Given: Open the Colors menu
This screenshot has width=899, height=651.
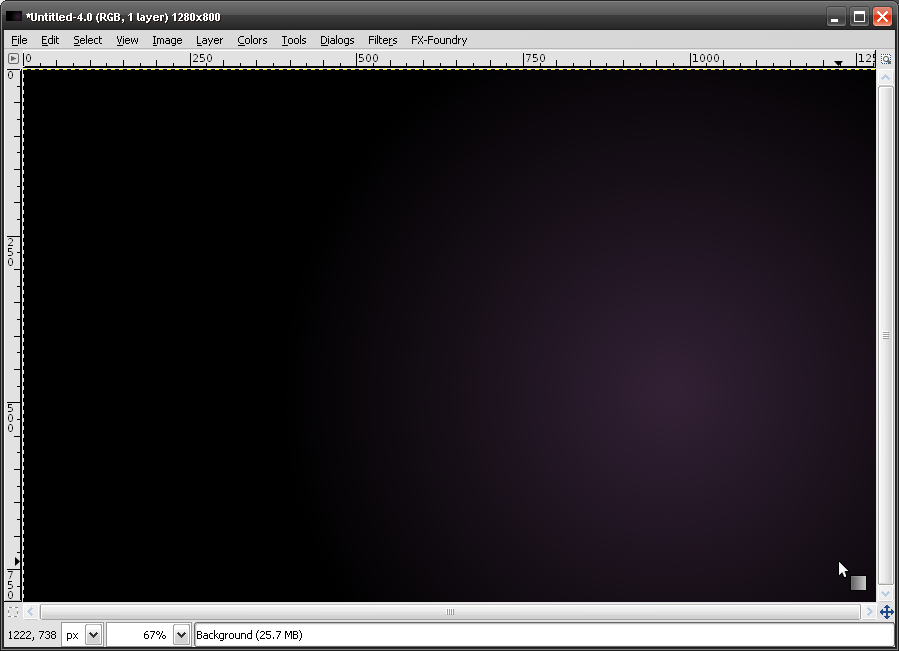Looking at the screenshot, I should coord(252,40).
